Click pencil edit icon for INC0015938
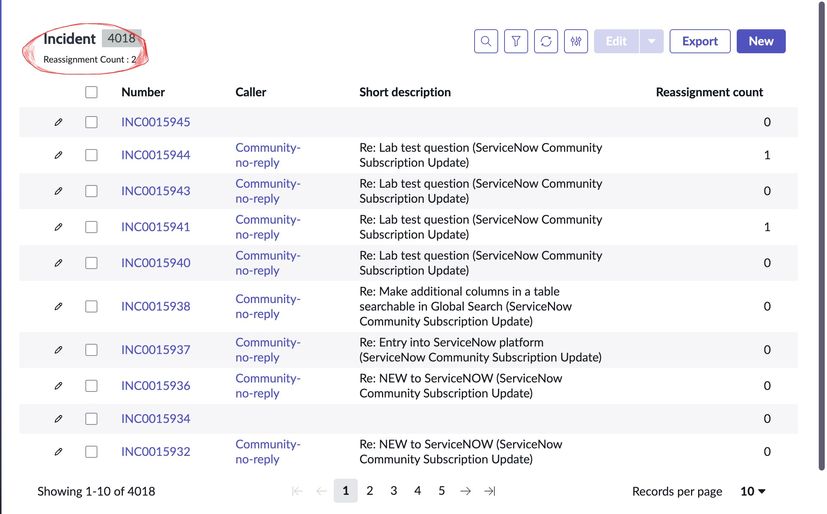This screenshot has height=514, width=827. 58,306
